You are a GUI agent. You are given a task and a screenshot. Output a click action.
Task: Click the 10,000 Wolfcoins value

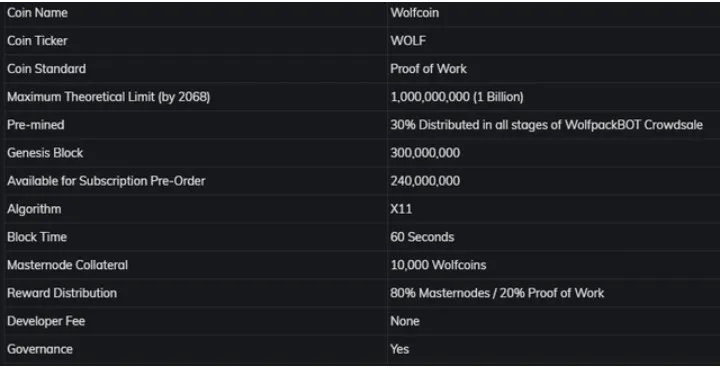pyautogui.click(x=439, y=265)
